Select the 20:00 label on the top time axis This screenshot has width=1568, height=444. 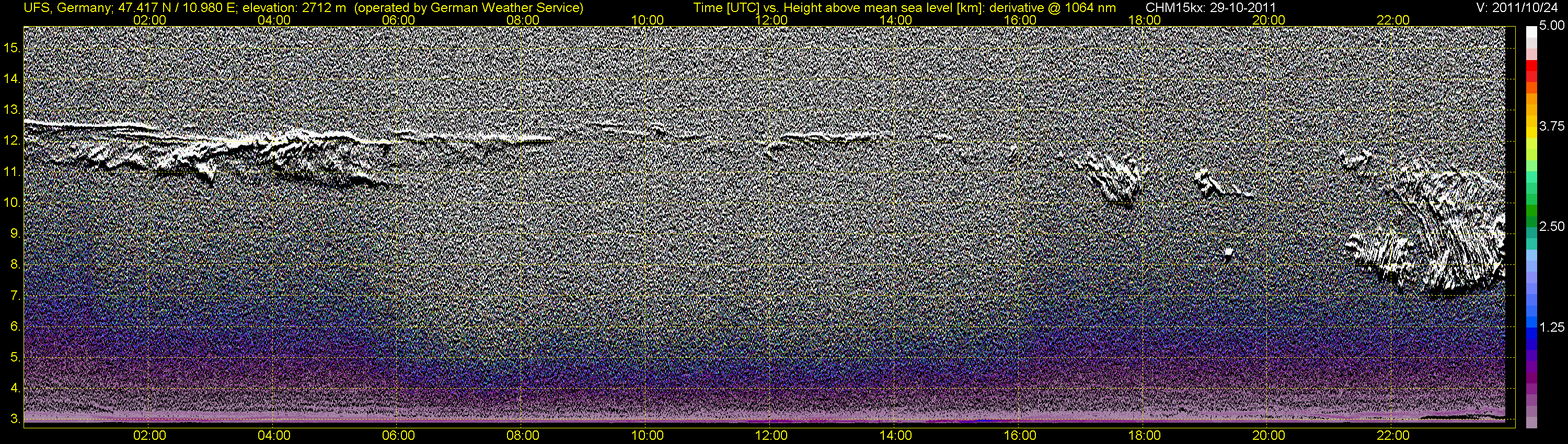1269,20
